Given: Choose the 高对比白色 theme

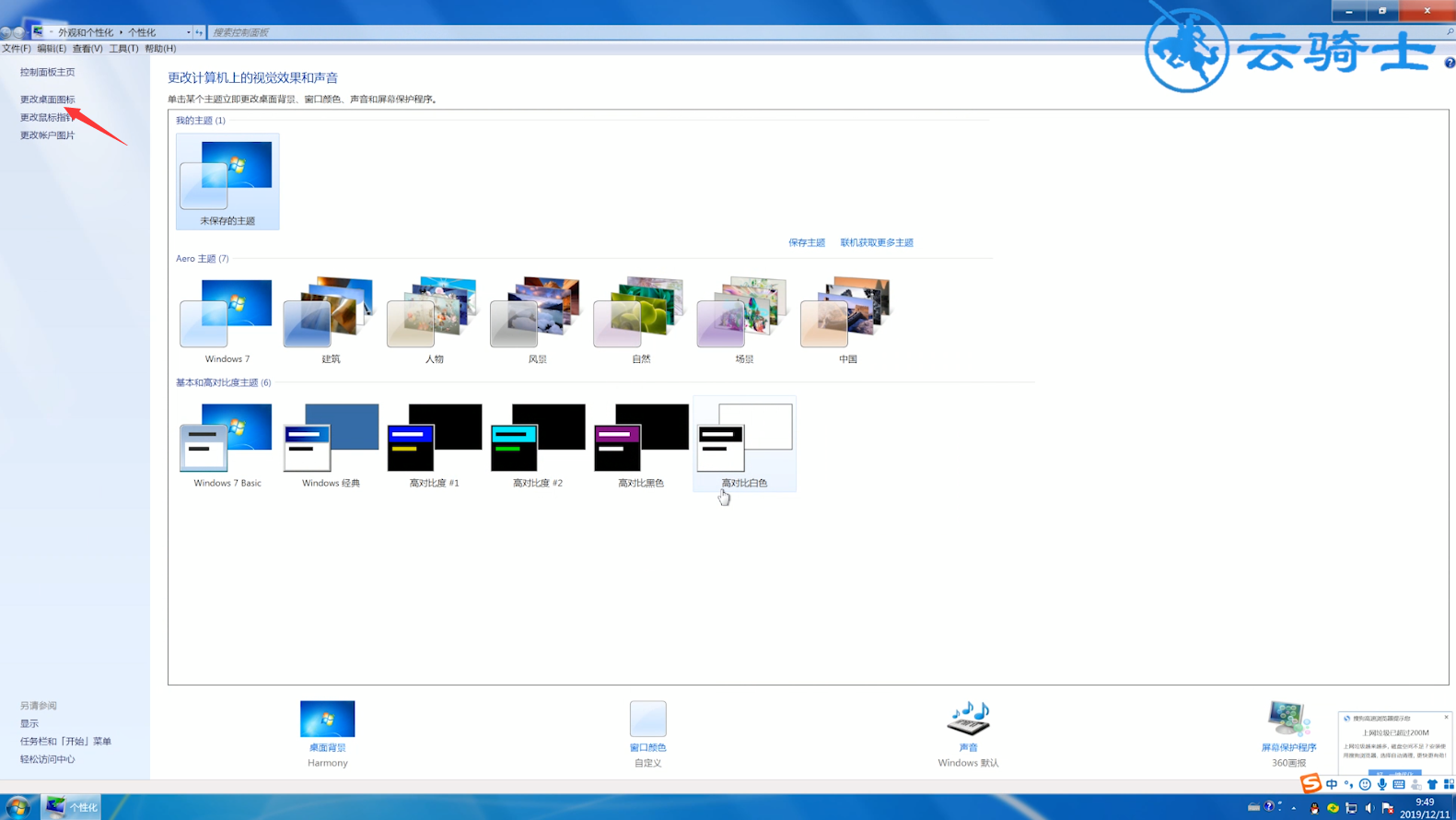Looking at the screenshot, I should pos(744,444).
